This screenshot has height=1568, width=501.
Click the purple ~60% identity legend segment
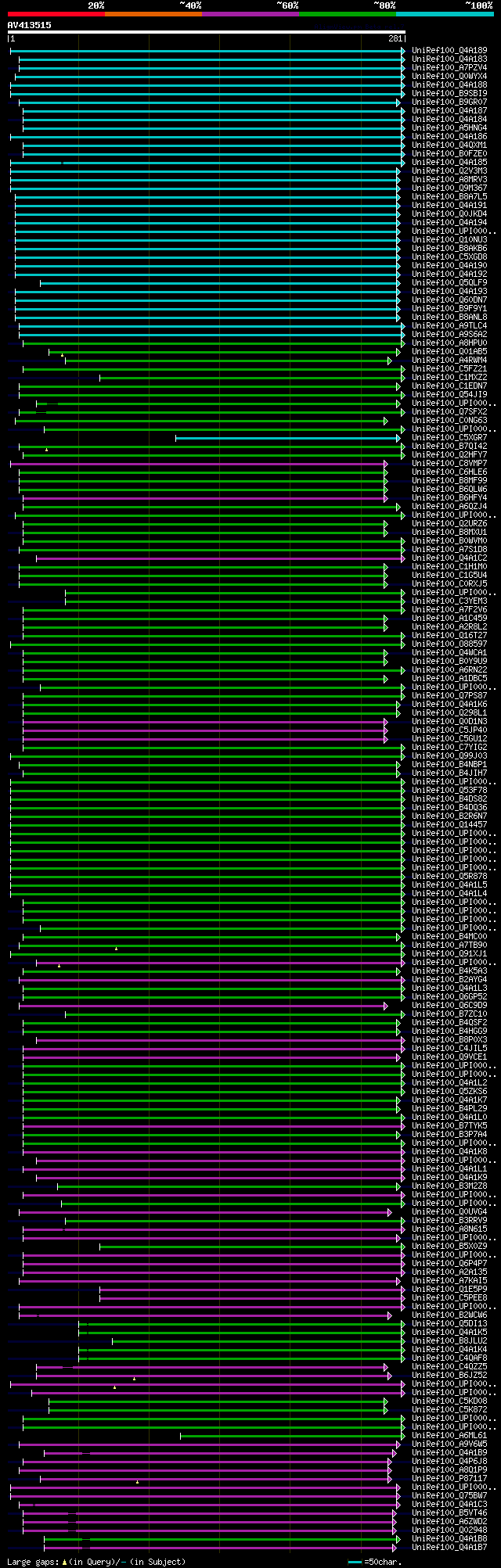point(250,13)
